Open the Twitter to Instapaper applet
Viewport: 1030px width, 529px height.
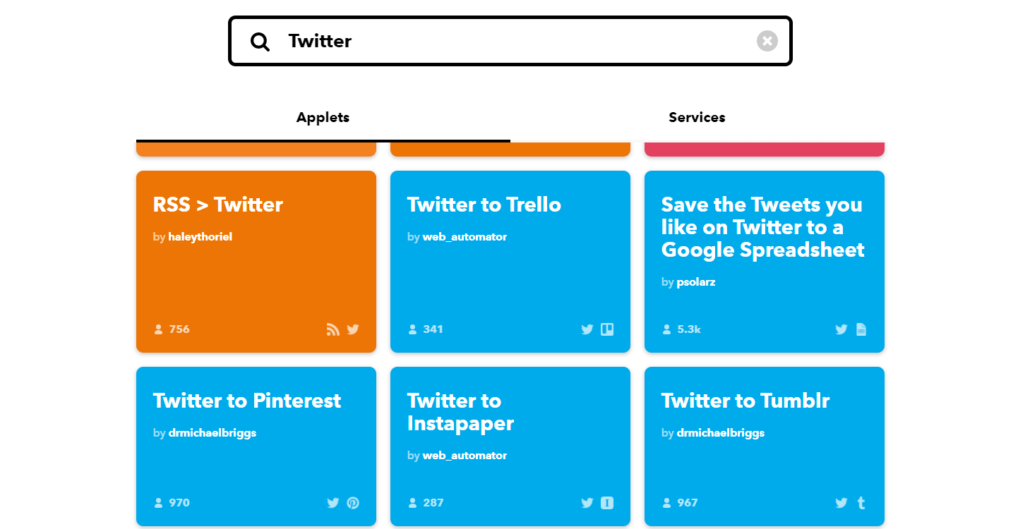click(460, 412)
